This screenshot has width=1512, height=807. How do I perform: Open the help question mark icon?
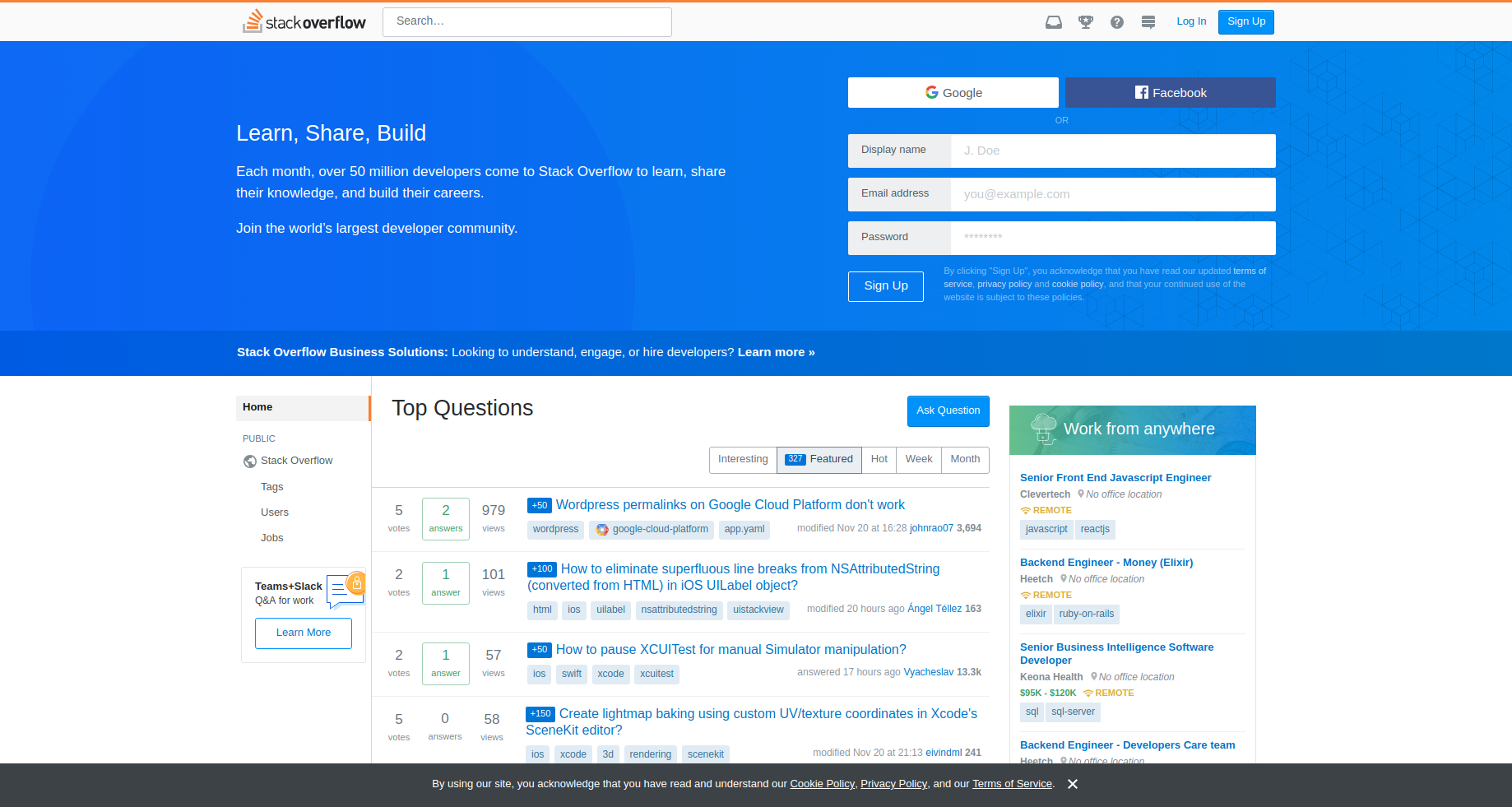(x=1116, y=22)
